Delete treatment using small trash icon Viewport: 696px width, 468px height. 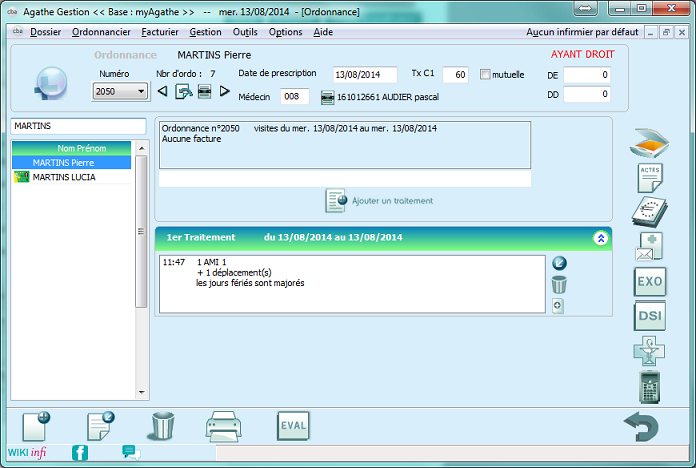pos(559,285)
